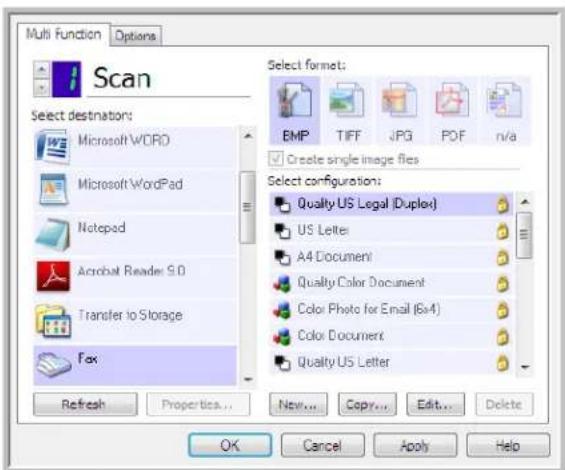Click the Color Photo for Email color icon

(282, 310)
